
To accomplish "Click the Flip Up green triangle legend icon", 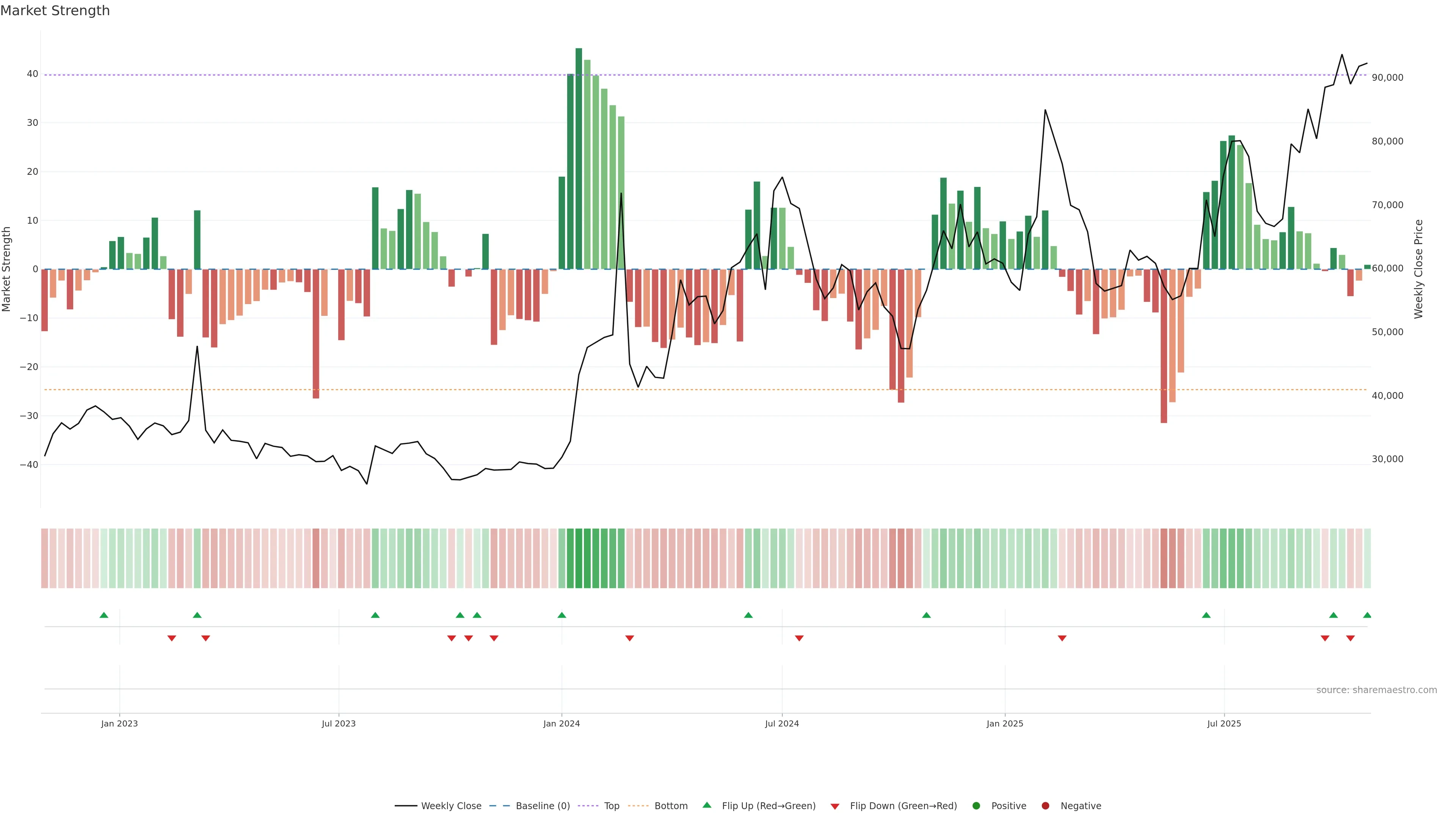I will coord(706,805).
